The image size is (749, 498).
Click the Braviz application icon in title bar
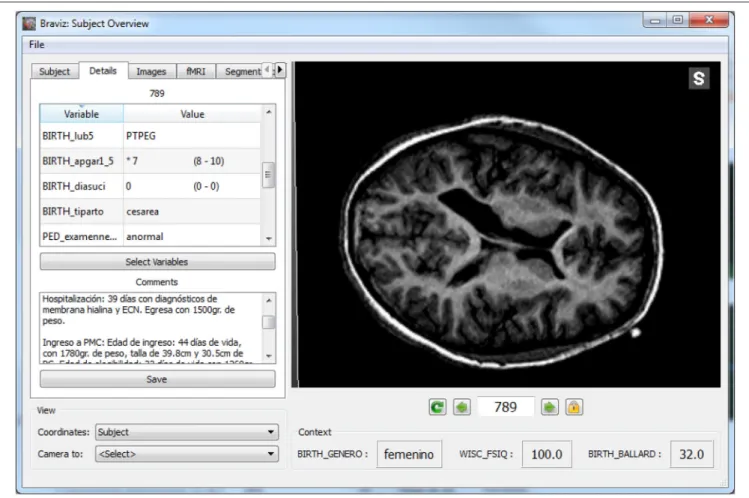[29, 23]
